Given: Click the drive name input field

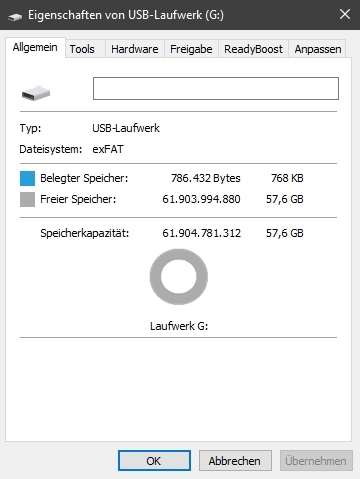Looking at the screenshot, I should (x=216, y=88).
